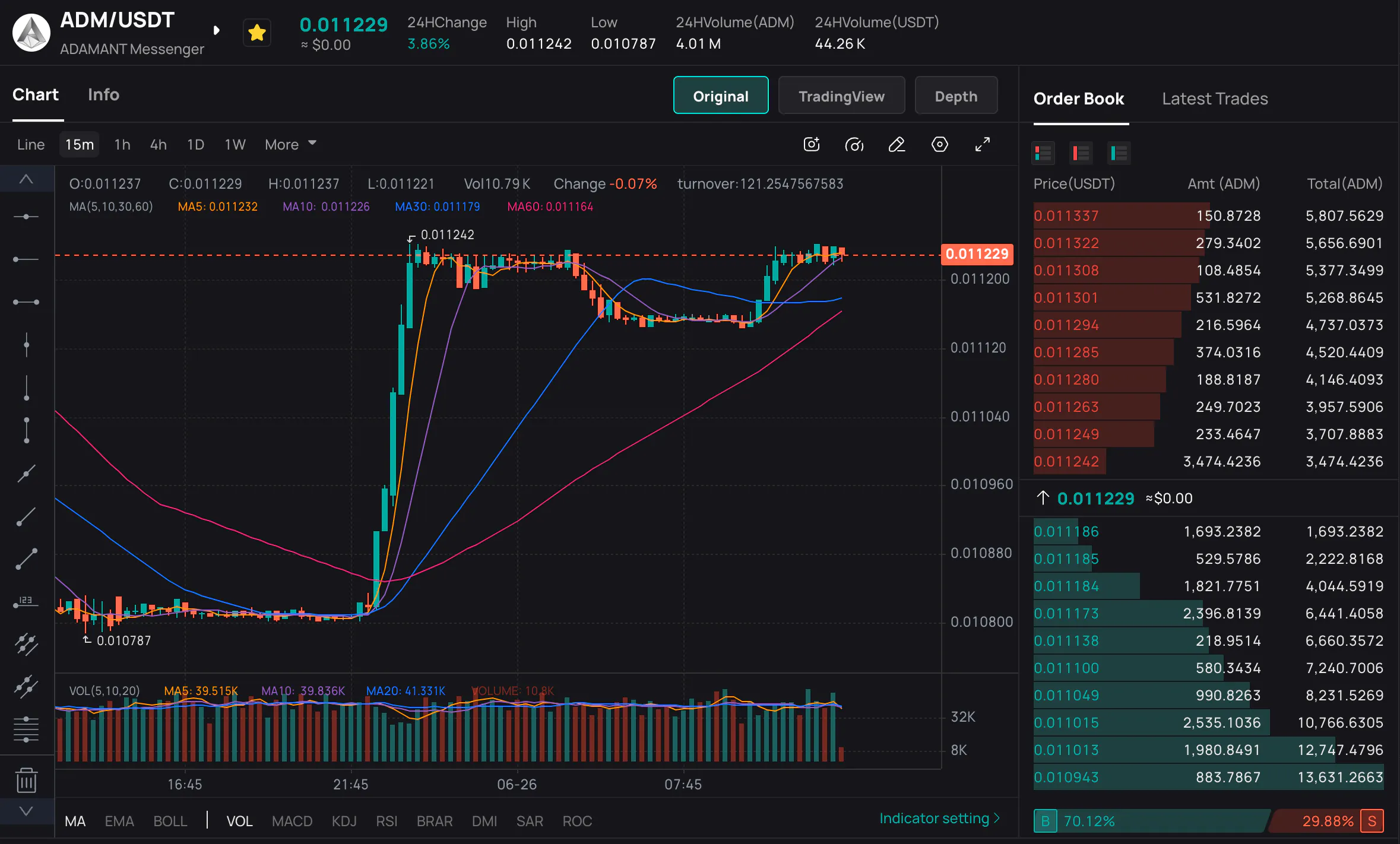Toggle the VOL sub-indicator

240,821
